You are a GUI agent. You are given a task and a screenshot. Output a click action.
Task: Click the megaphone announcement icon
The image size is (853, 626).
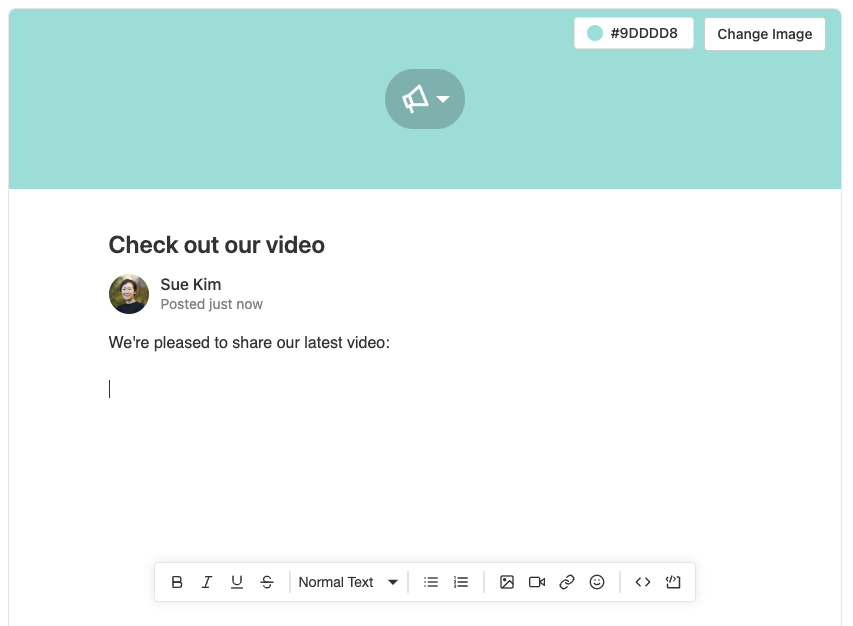[x=414, y=99]
